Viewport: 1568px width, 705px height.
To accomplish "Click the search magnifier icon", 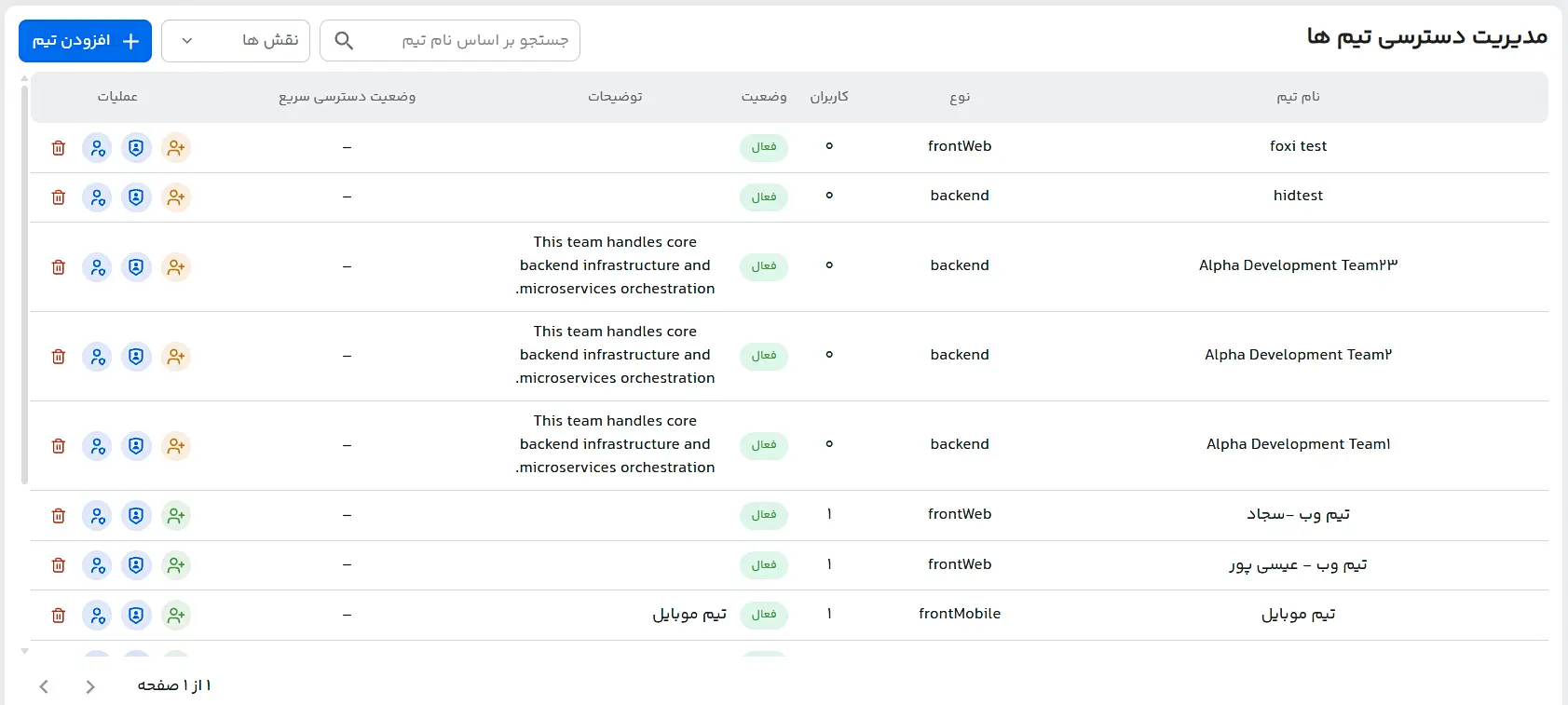I will click(344, 41).
